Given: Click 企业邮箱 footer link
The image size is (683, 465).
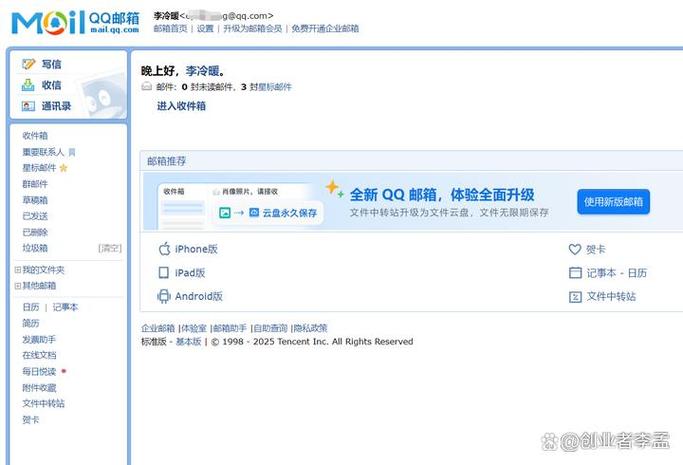Looking at the screenshot, I should 158,328.
